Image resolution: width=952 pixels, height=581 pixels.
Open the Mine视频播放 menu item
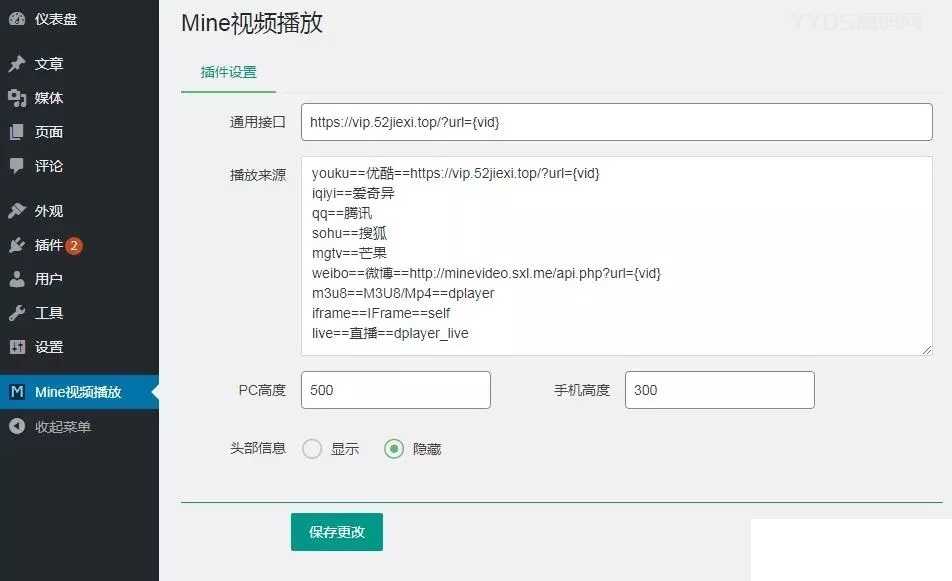pyautogui.click(x=78, y=392)
